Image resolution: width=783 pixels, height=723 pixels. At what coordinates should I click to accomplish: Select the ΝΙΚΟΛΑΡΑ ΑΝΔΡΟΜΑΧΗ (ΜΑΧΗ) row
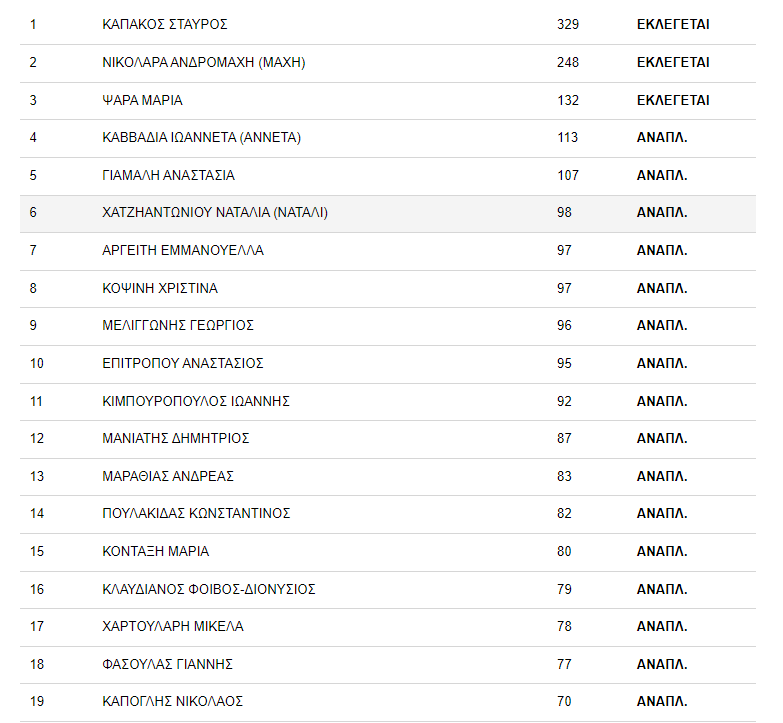(x=203, y=62)
